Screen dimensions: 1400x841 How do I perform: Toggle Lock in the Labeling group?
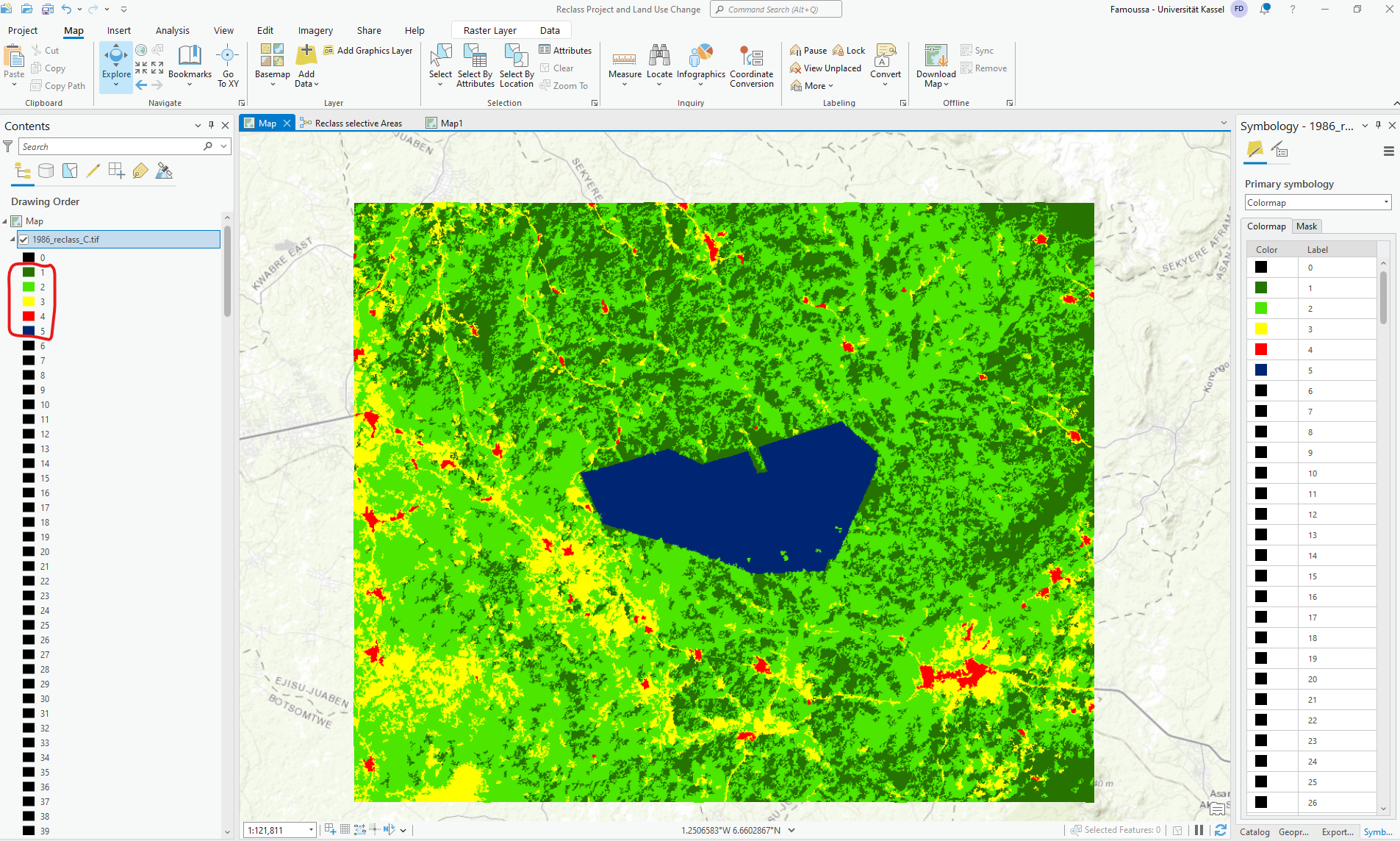click(x=848, y=50)
